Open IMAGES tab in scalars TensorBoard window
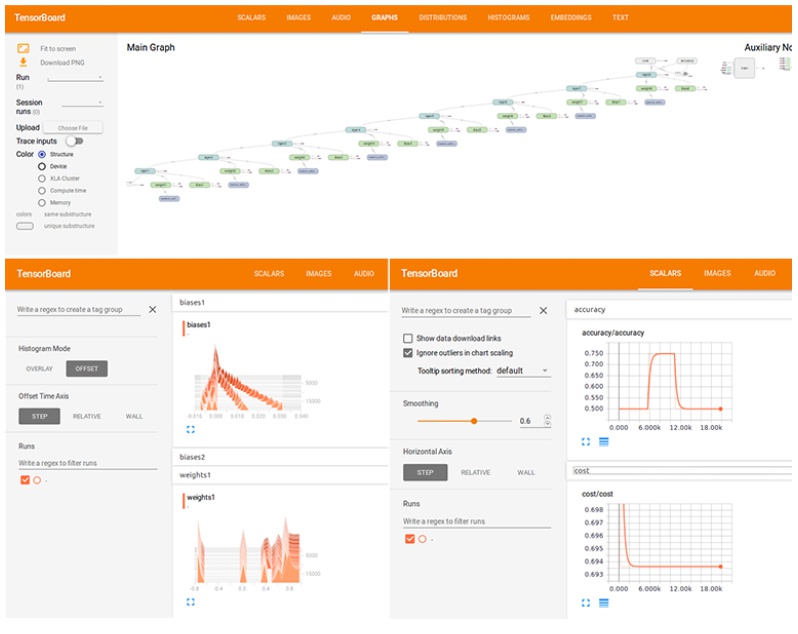Viewport: 798px width, 634px height. 717,273
